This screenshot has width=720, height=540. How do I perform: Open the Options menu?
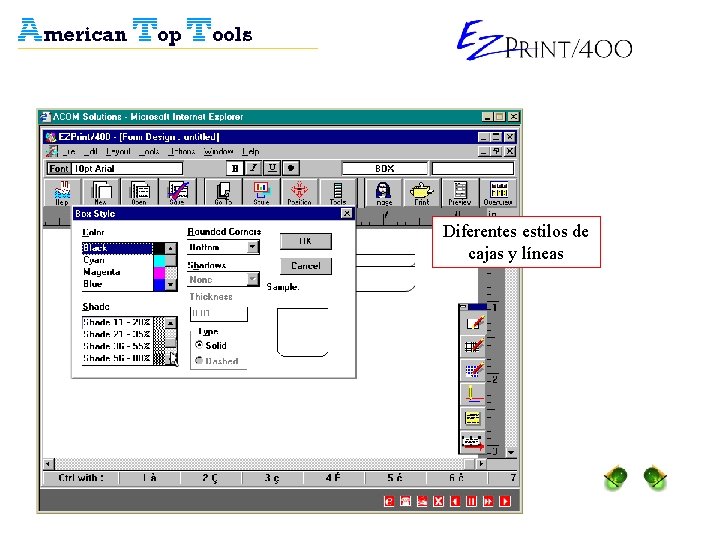[x=182, y=151]
